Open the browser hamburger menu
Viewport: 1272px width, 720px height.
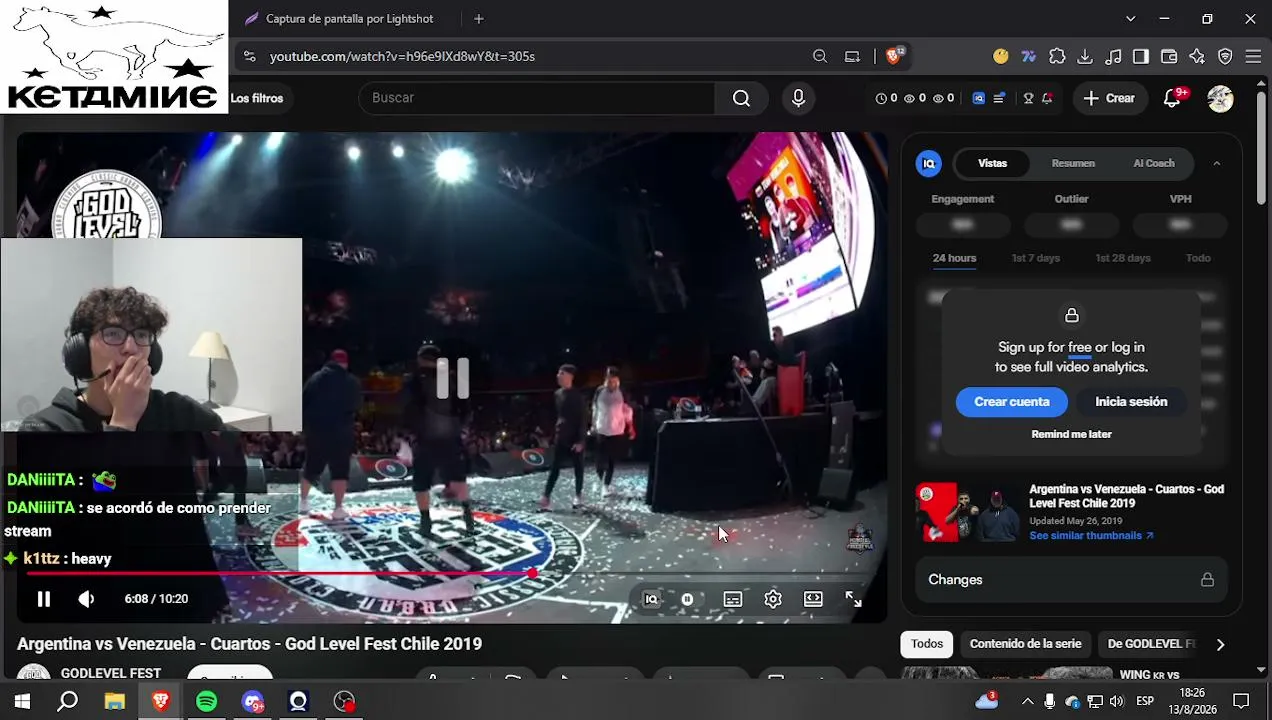point(1253,56)
